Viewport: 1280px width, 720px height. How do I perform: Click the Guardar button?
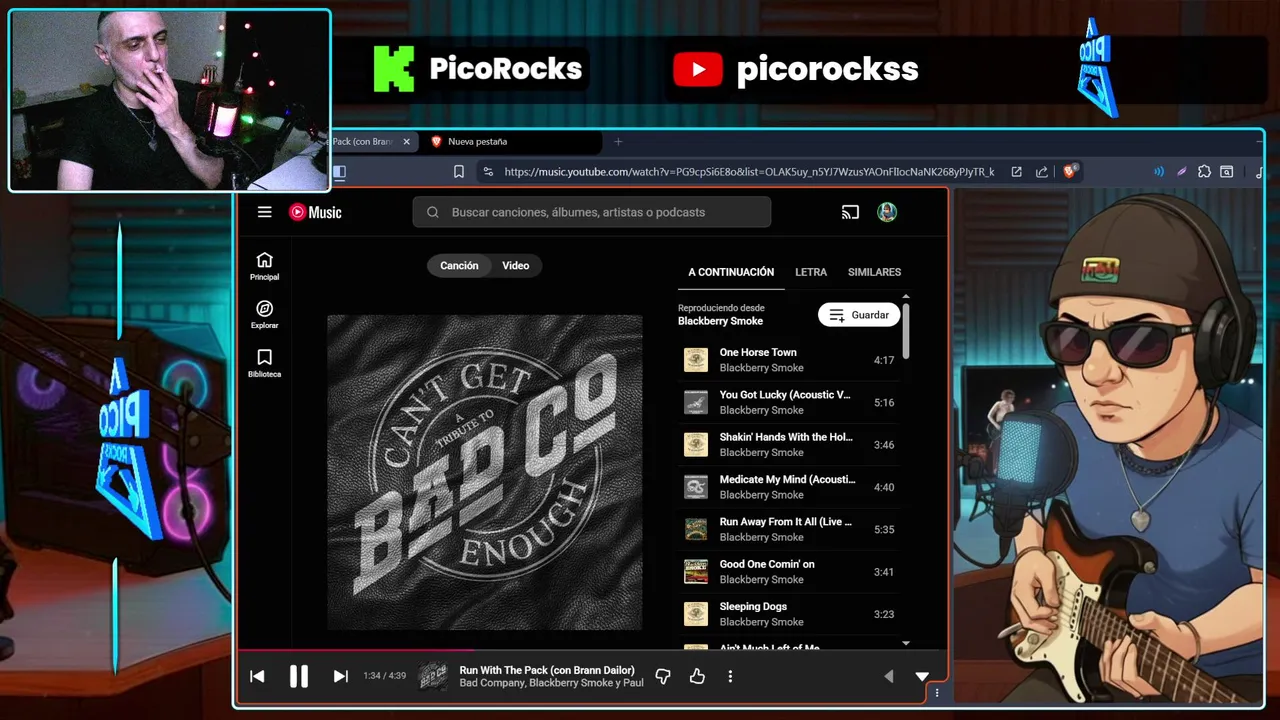coord(859,315)
